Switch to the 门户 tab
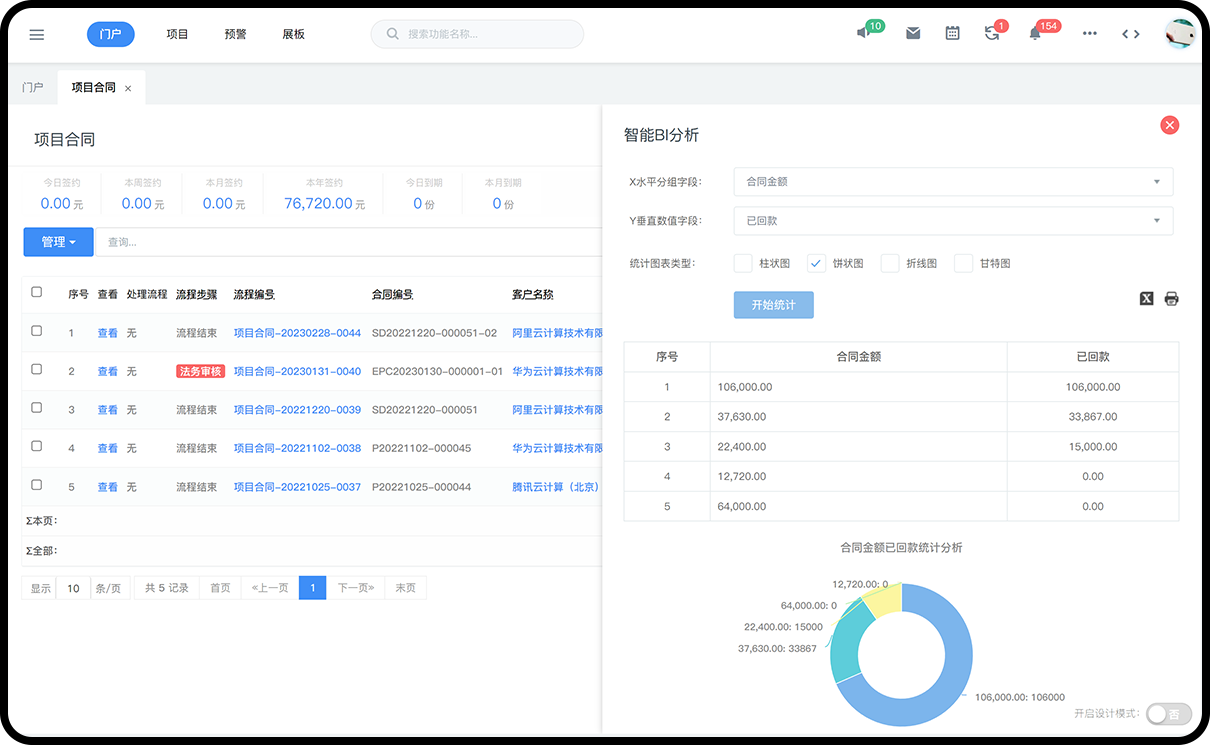Screen dimensions: 1210x745 [x=32, y=88]
